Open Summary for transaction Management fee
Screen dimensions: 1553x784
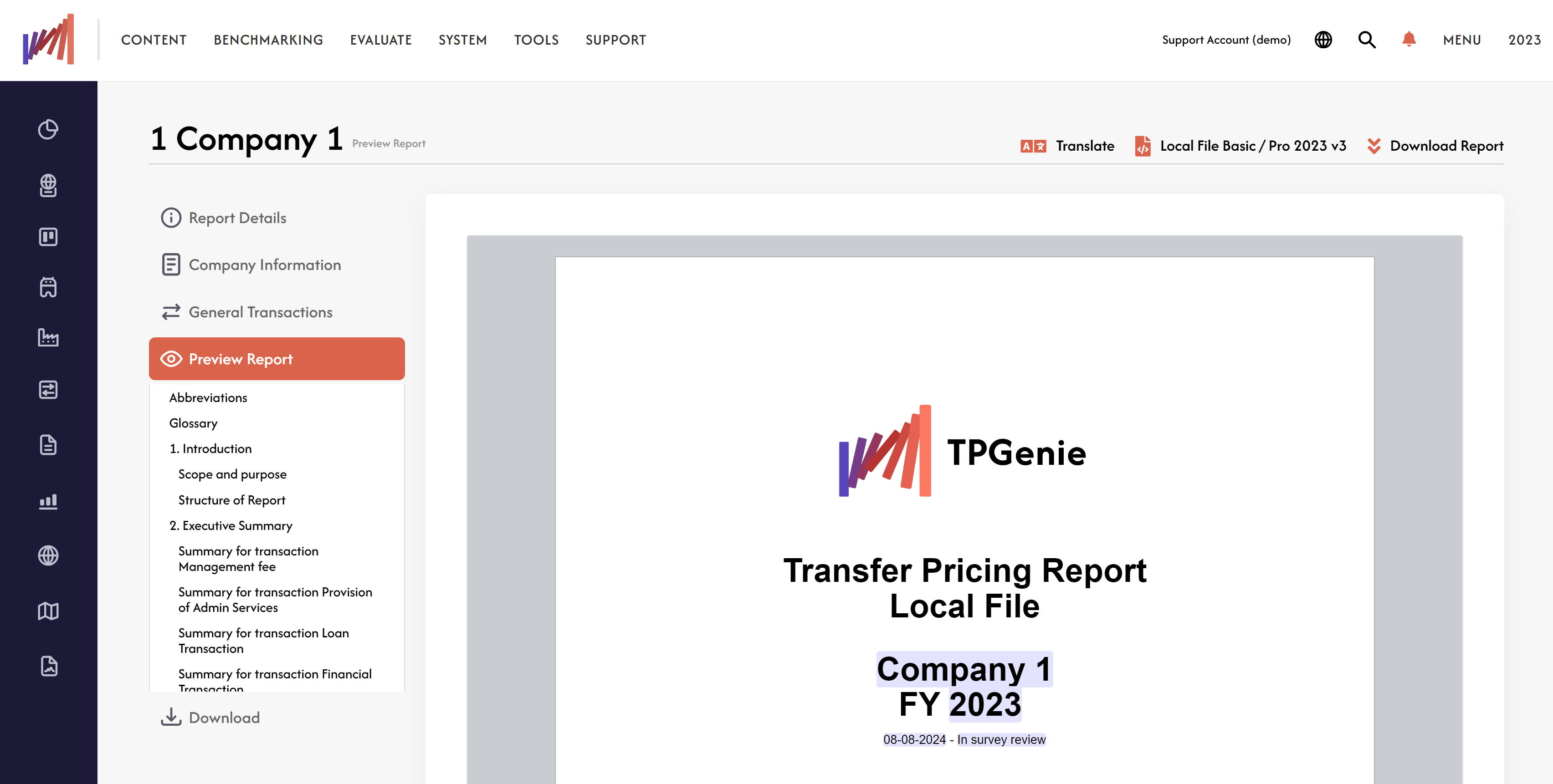pyautogui.click(x=248, y=559)
